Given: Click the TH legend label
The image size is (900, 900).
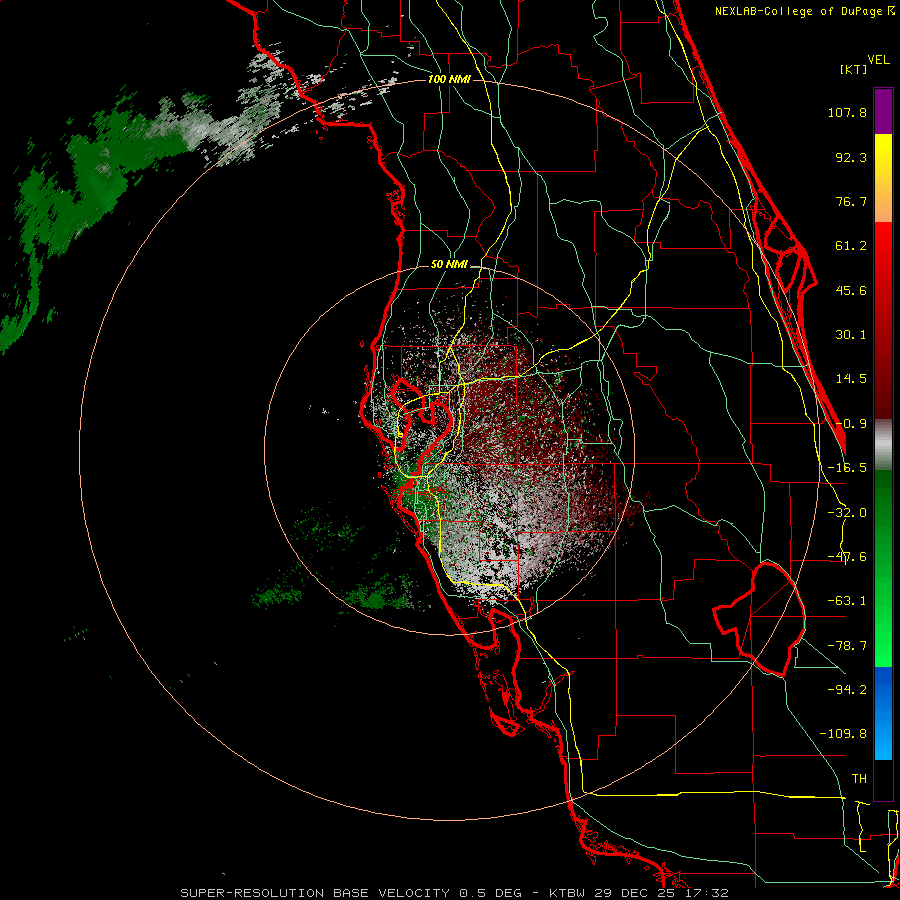Looking at the screenshot, I should [859, 779].
